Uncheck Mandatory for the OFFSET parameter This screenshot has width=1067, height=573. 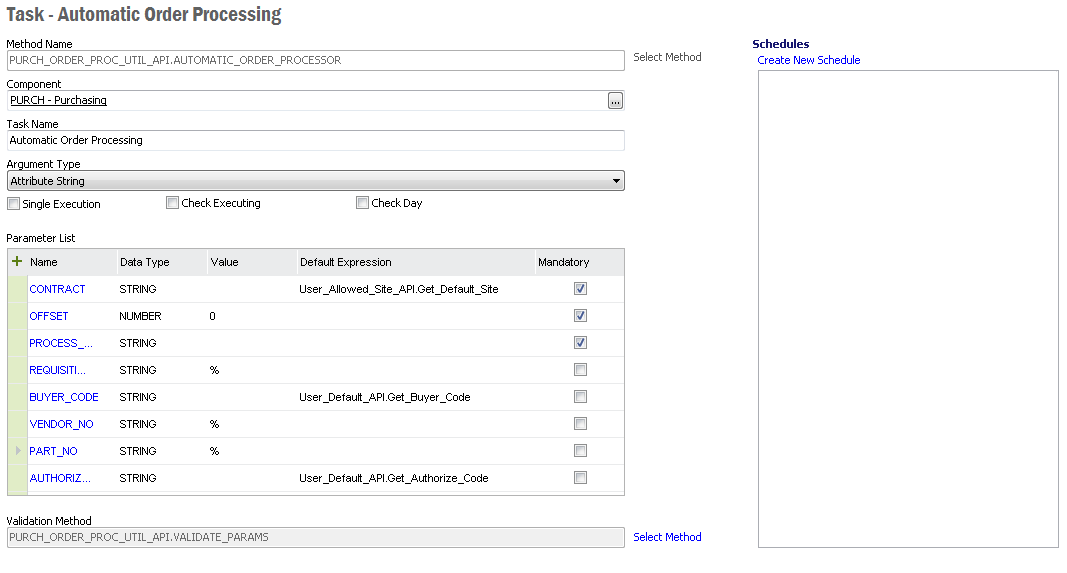(x=580, y=316)
